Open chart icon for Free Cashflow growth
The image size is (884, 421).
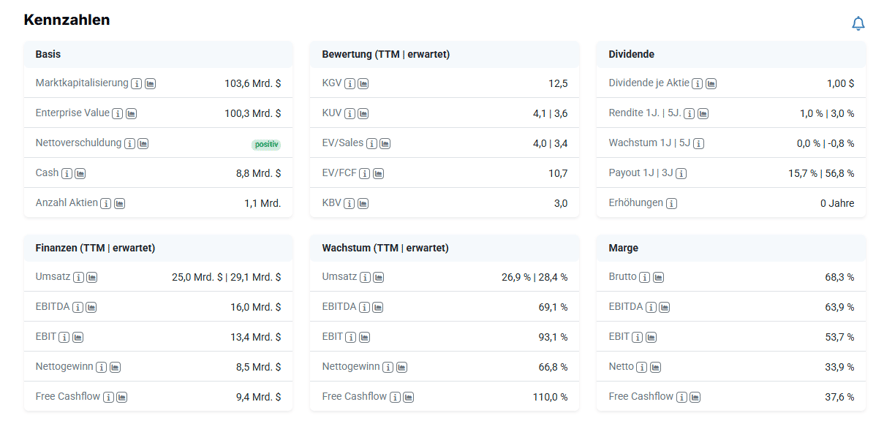(409, 397)
